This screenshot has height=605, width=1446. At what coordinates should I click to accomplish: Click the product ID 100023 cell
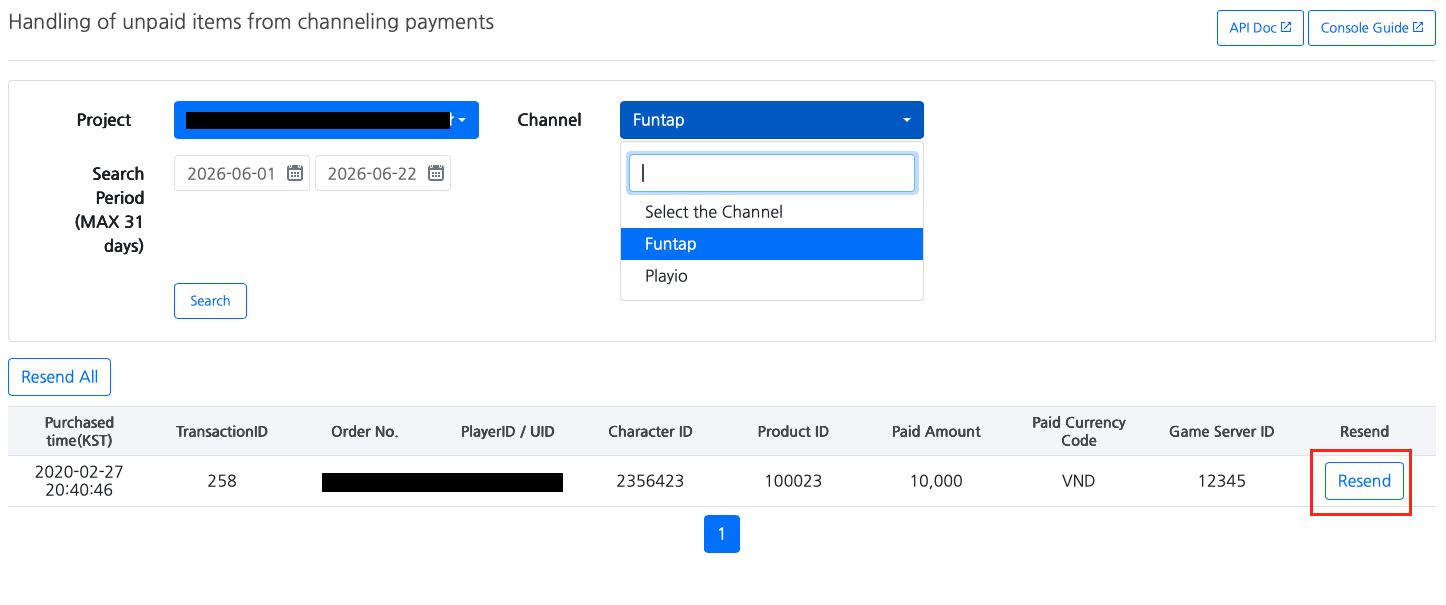(x=793, y=481)
